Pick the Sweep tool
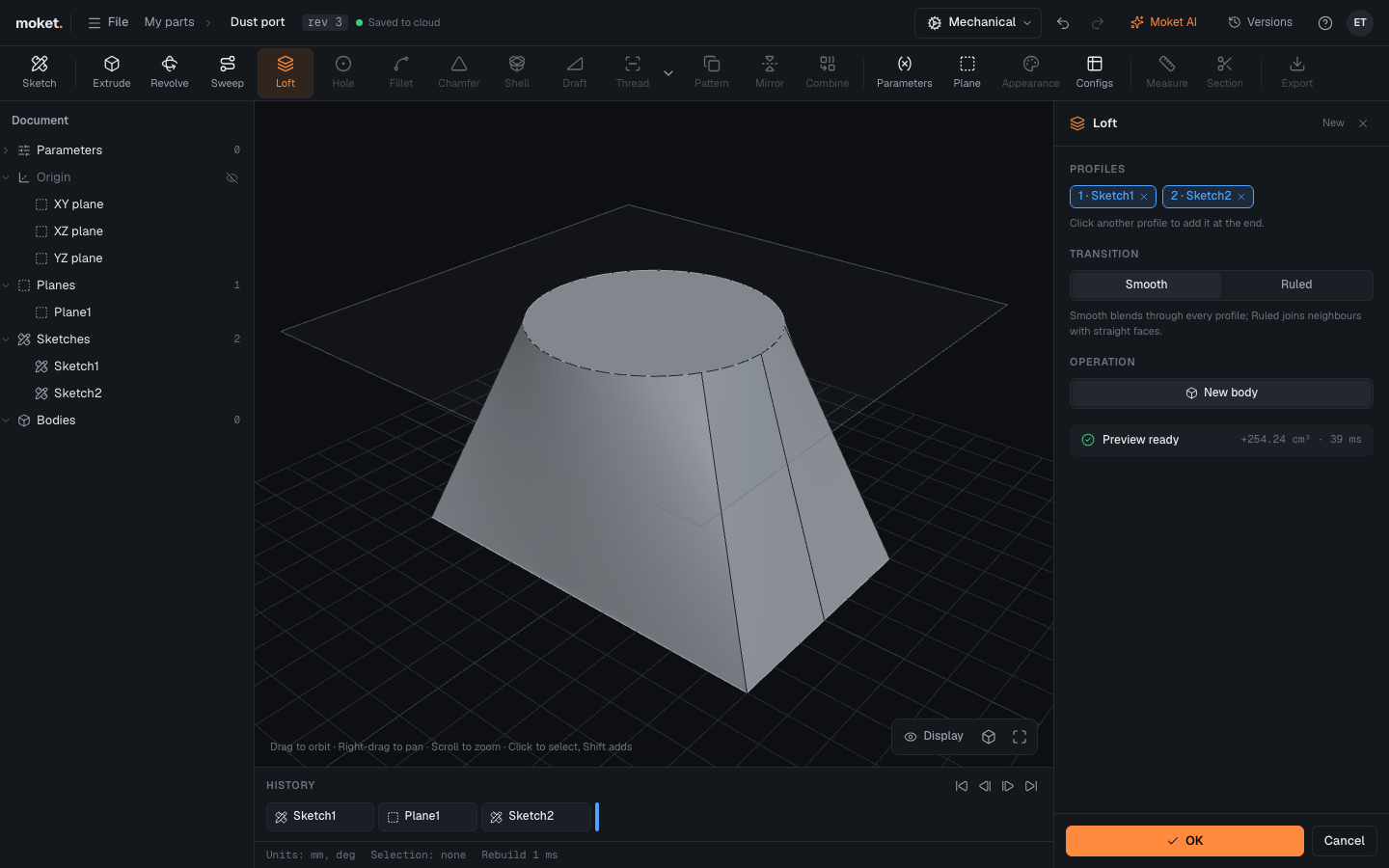Screen dimensions: 1389x868 coord(228,72)
